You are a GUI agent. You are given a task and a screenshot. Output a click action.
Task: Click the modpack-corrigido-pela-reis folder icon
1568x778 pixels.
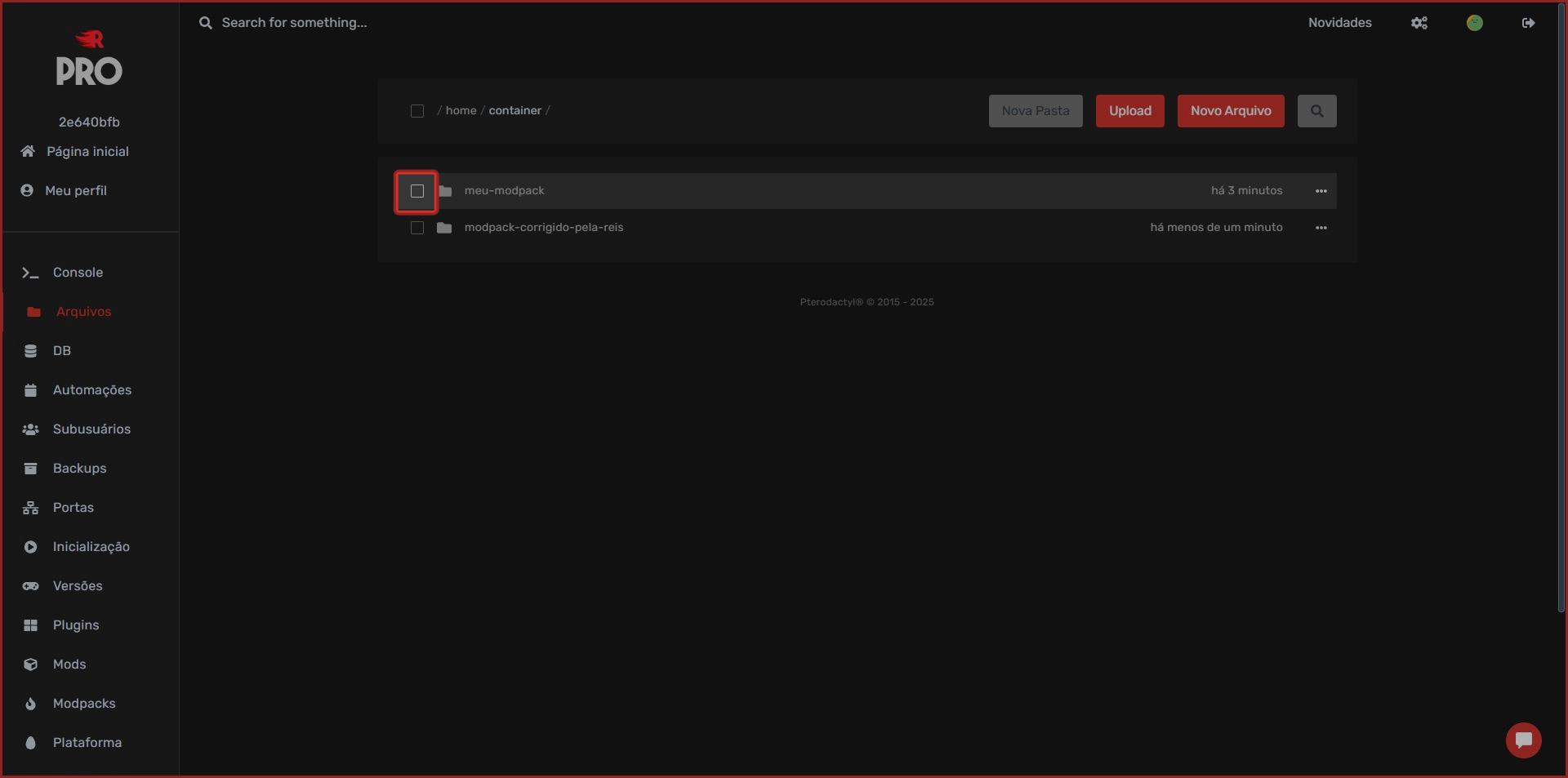[x=444, y=228]
